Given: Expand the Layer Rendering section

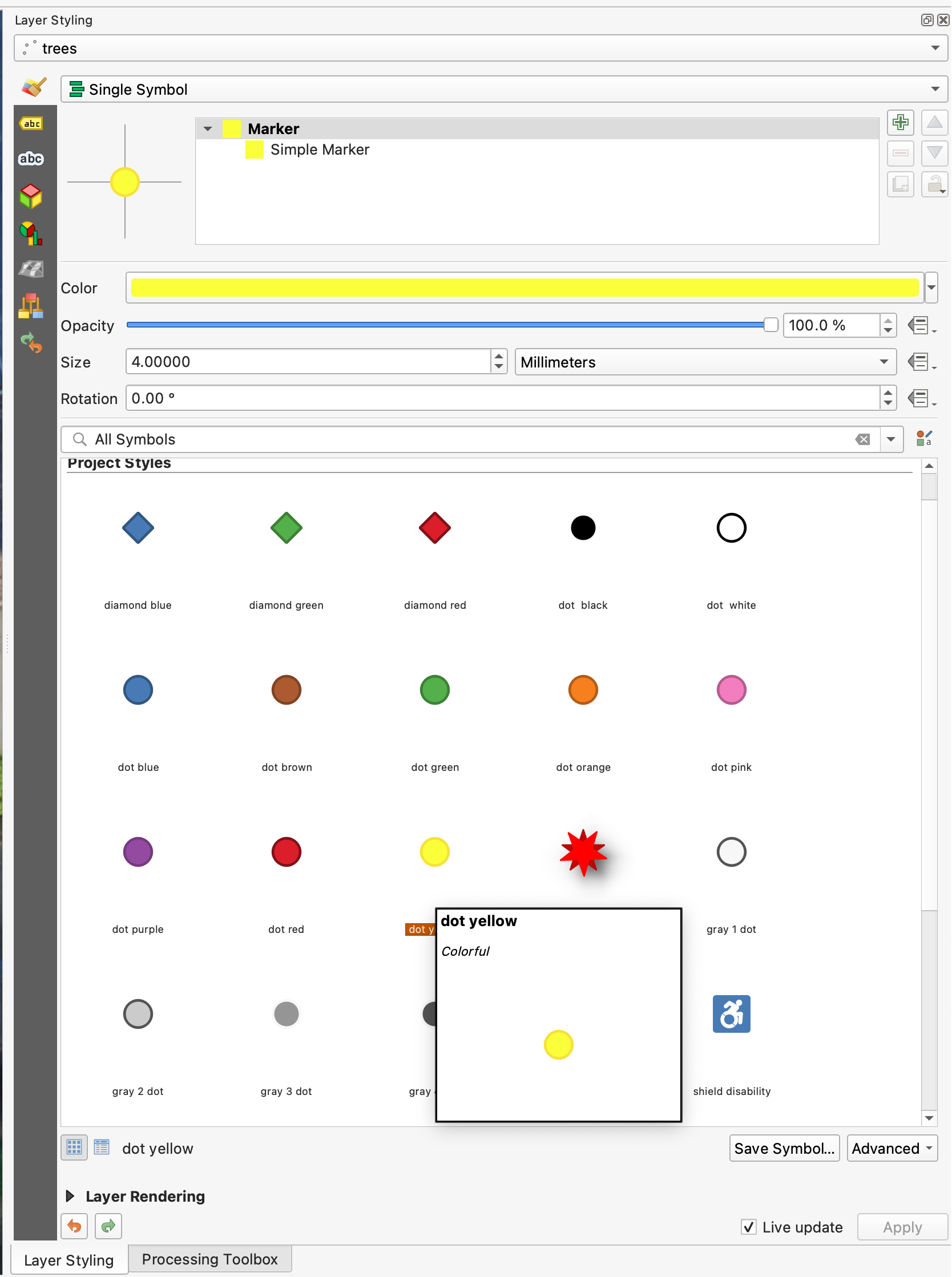Looking at the screenshot, I should pyautogui.click(x=70, y=1197).
